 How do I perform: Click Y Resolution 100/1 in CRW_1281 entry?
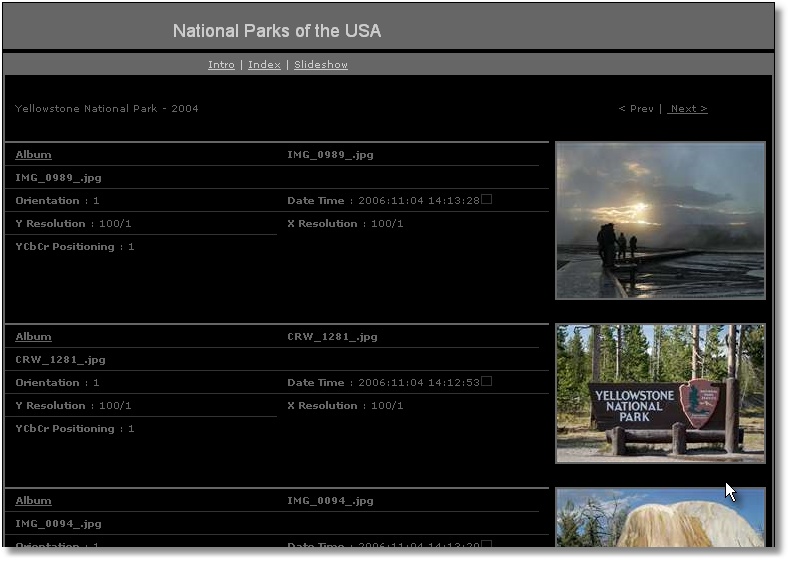pos(73,406)
